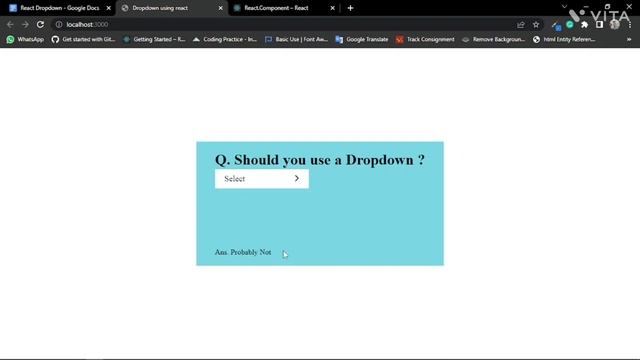Close the React.Component – React tab
The height and width of the screenshot is (360, 640).
tap(332, 8)
